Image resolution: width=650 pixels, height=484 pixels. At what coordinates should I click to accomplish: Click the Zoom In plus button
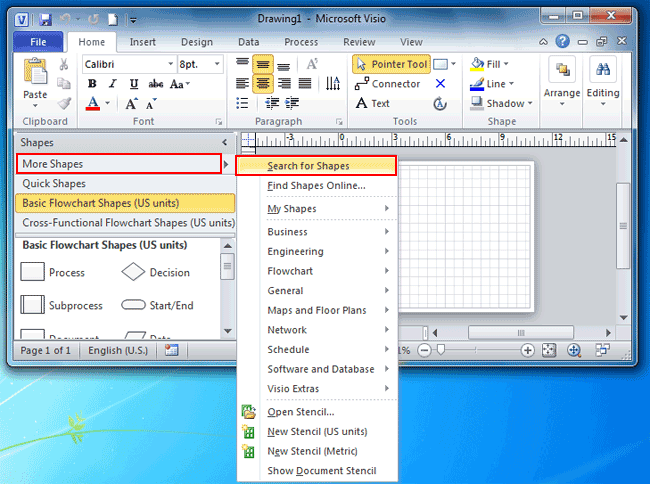527,351
